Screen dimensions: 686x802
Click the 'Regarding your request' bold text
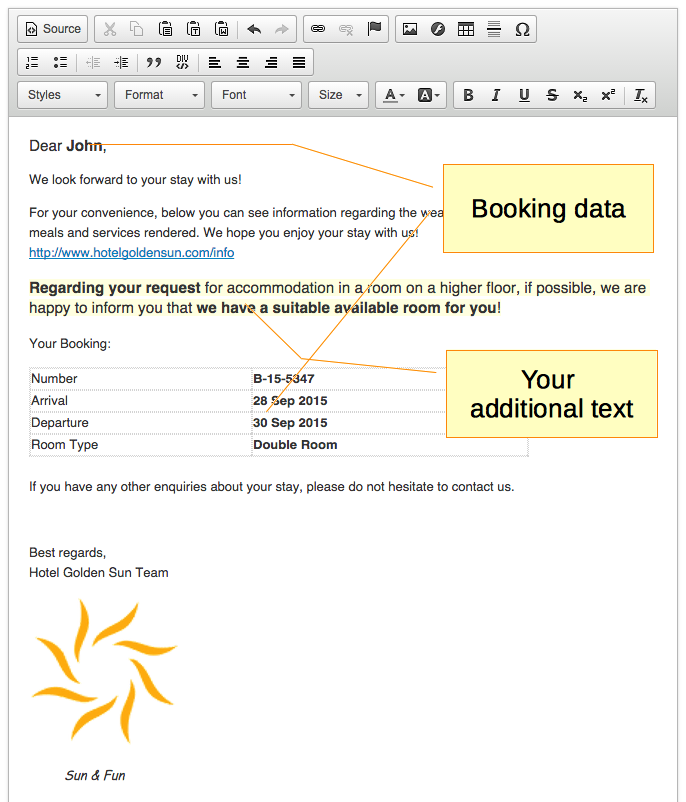click(x=115, y=288)
